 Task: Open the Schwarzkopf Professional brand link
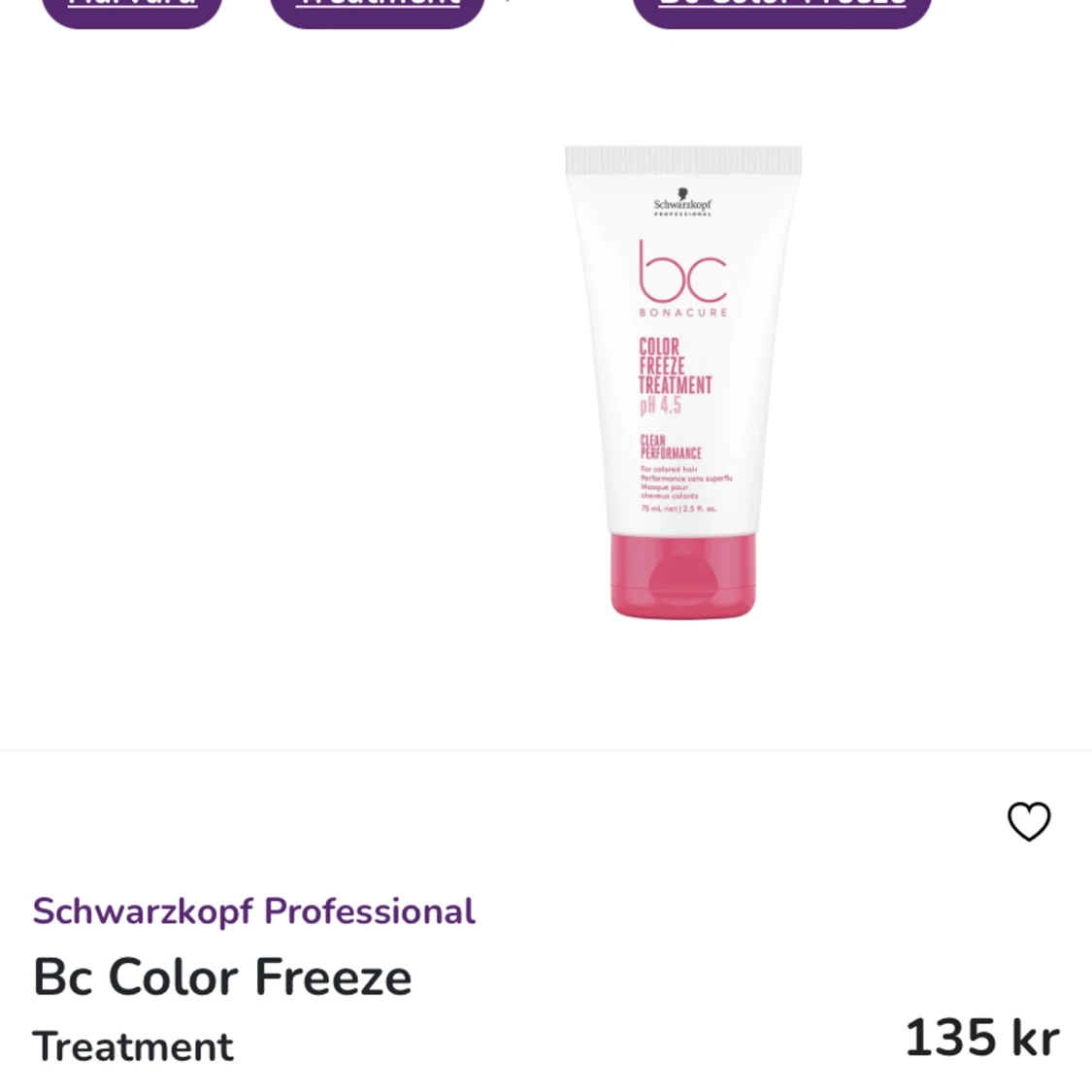(254, 910)
